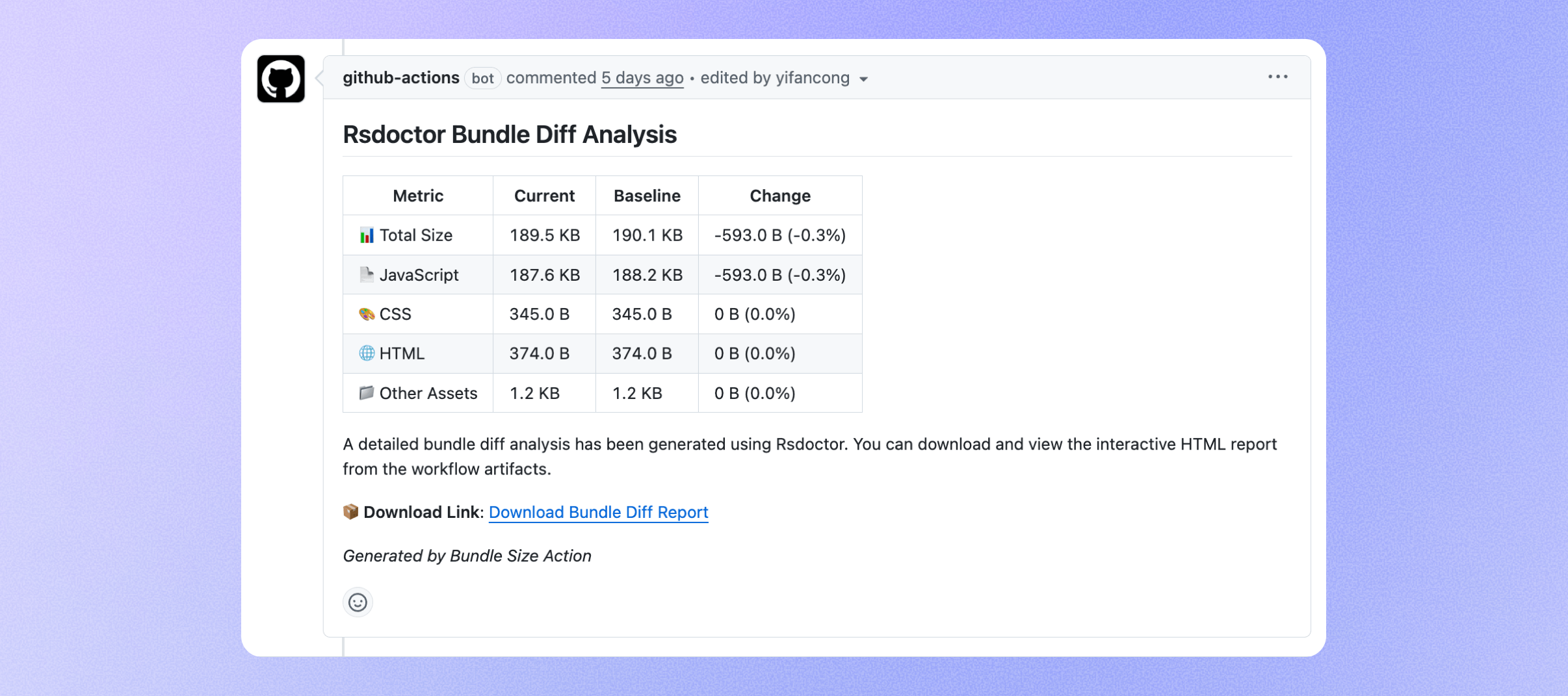The height and width of the screenshot is (696, 1568).
Task: Click the Change column header
Action: pos(779,195)
